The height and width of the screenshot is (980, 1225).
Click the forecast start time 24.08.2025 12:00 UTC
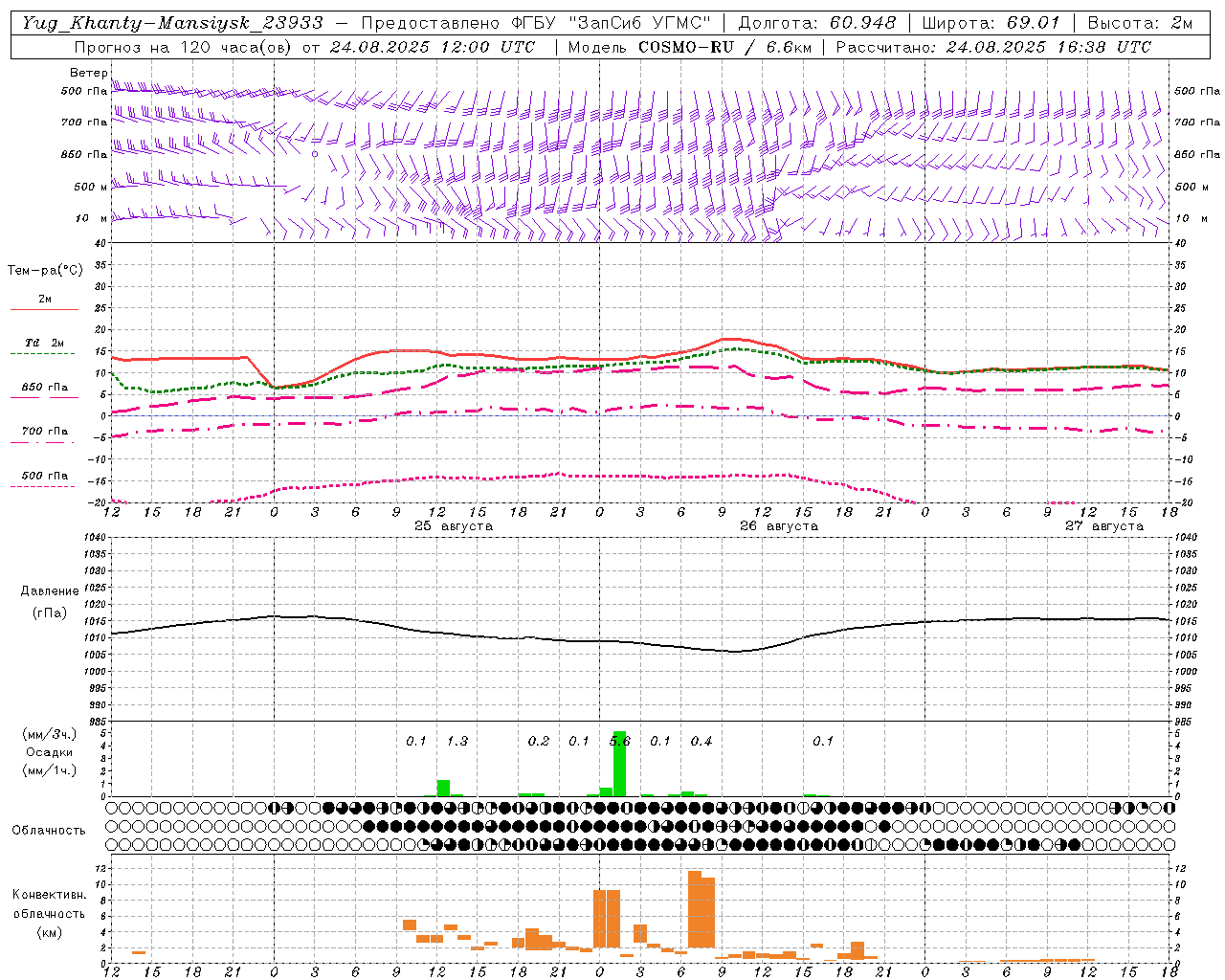coord(433,47)
